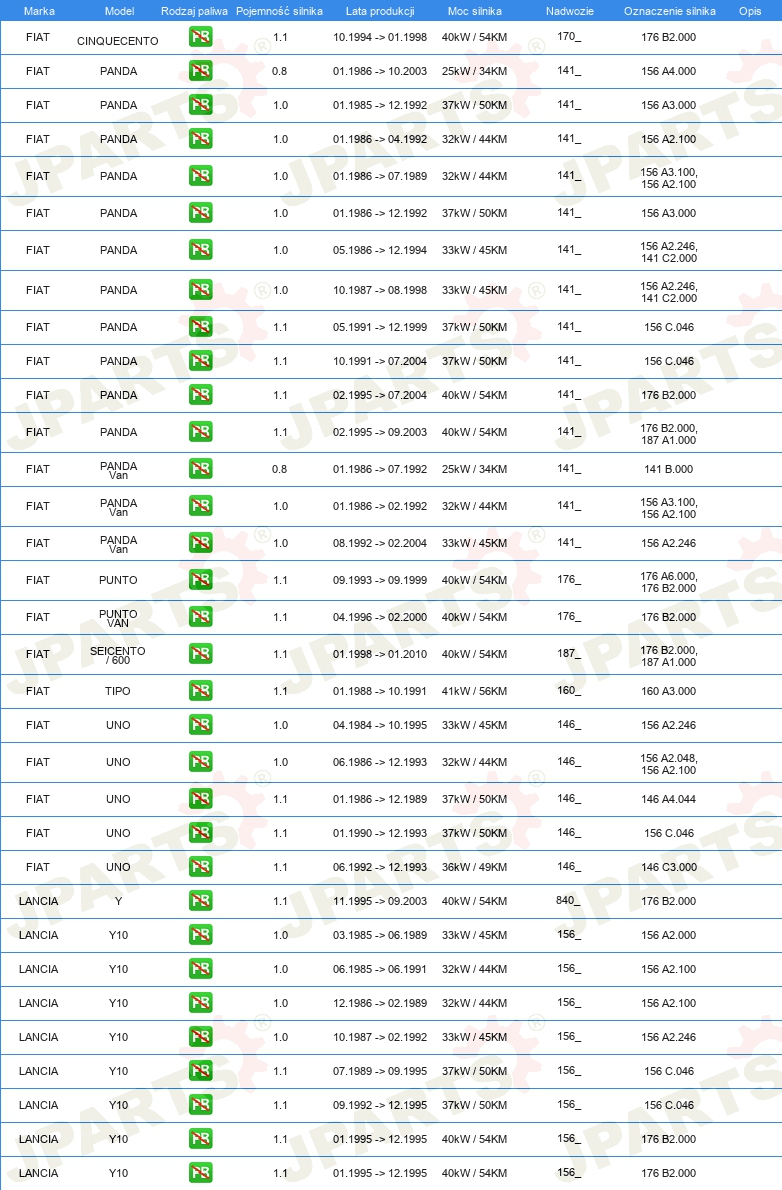
Task: Select the 01.1985 -> 12.1992 production years cell
Action: click(x=380, y=105)
